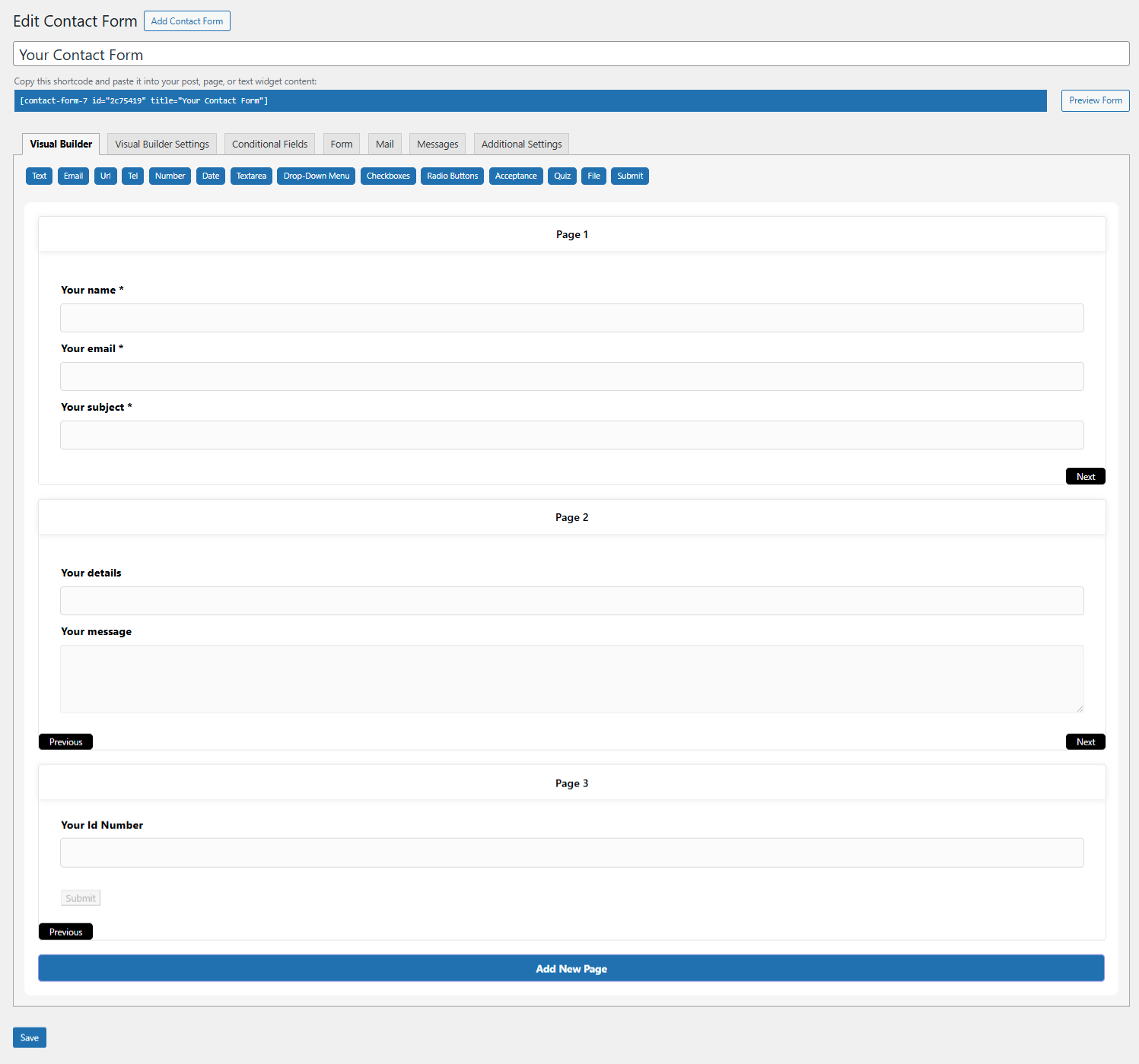Insert an Email field tag
Image resolution: width=1139 pixels, height=1064 pixels.
[x=73, y=176]
